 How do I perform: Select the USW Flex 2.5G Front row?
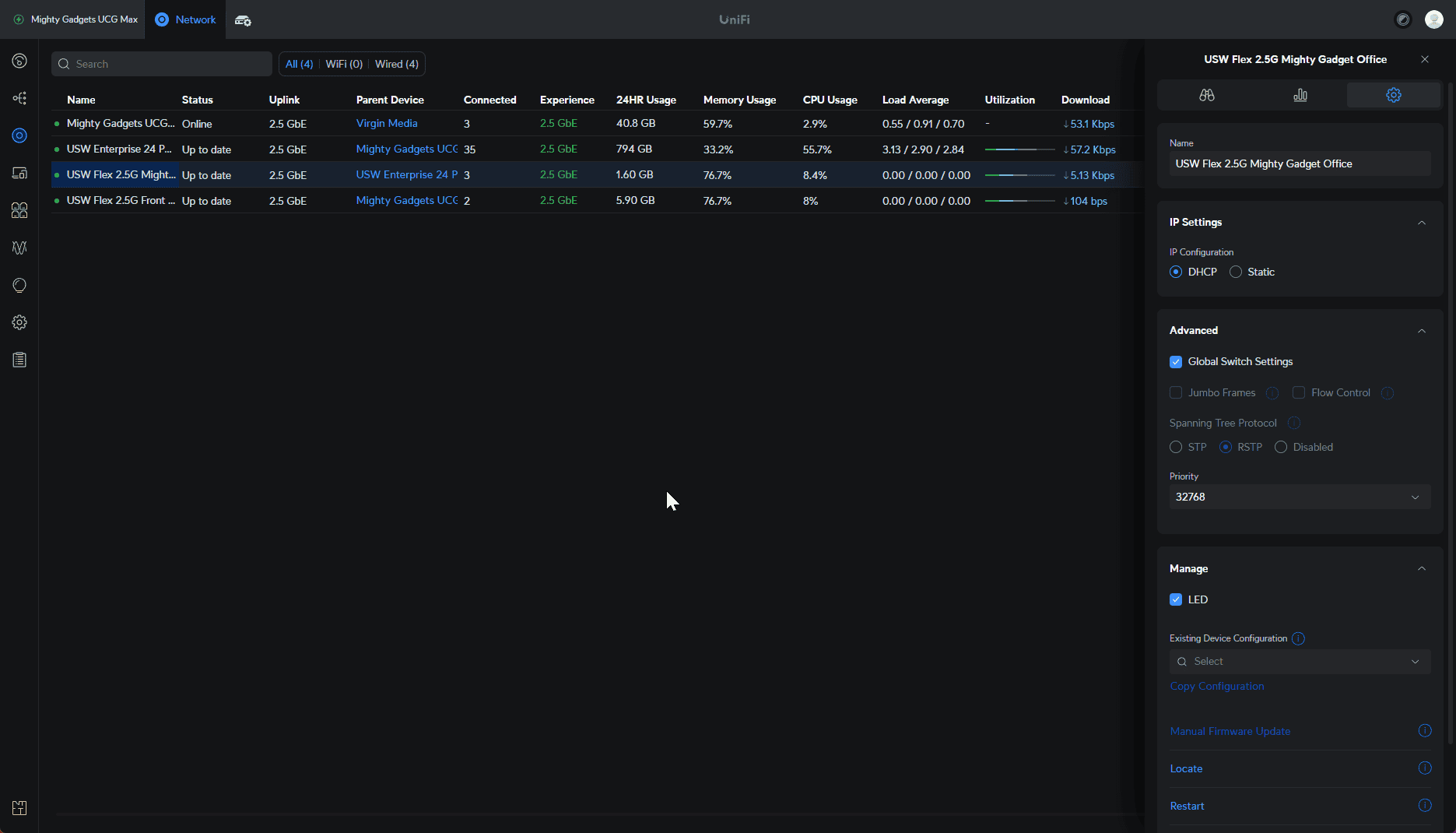coord(121,200)
